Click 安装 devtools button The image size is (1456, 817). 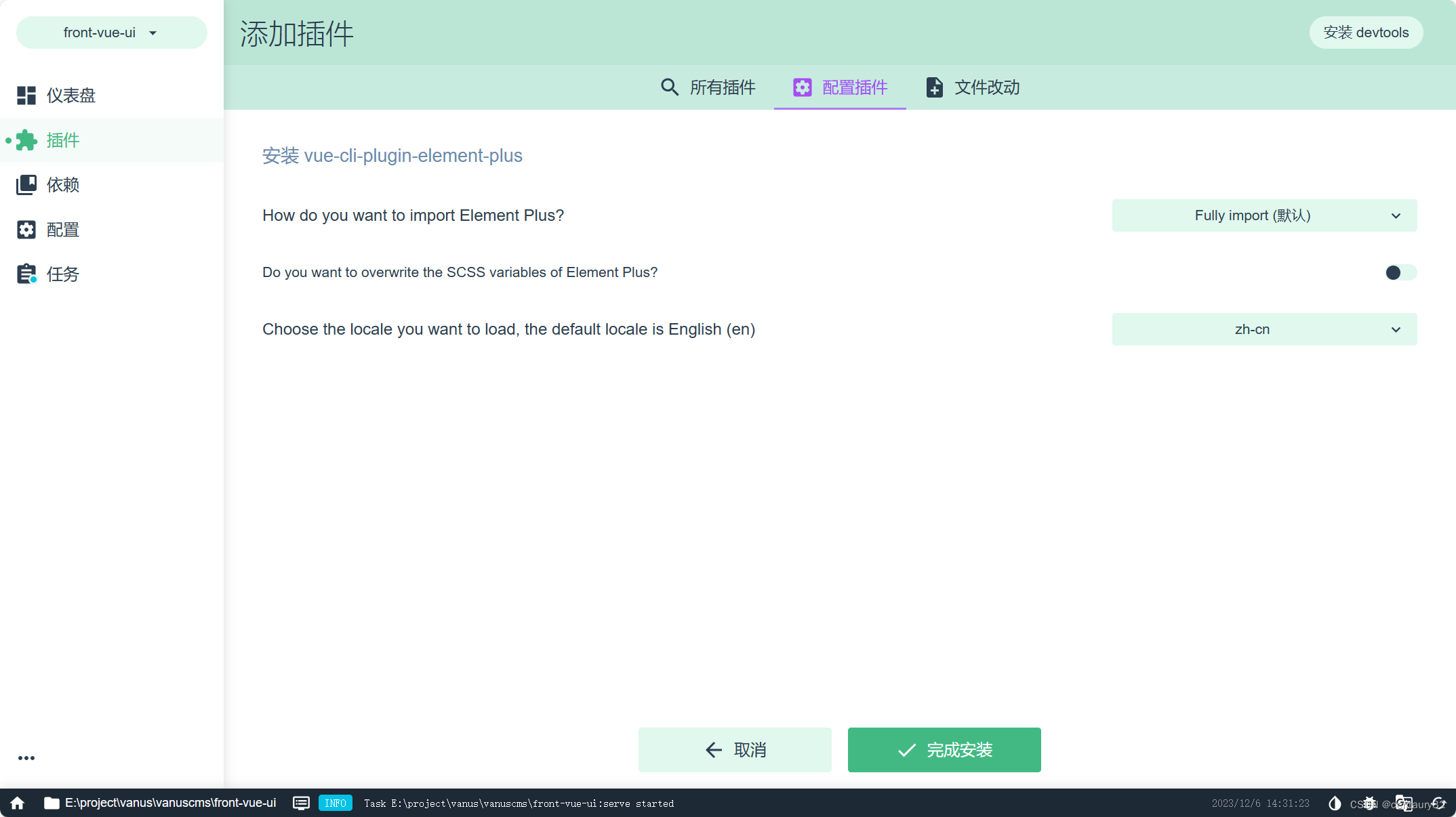tap(1365, 32)
